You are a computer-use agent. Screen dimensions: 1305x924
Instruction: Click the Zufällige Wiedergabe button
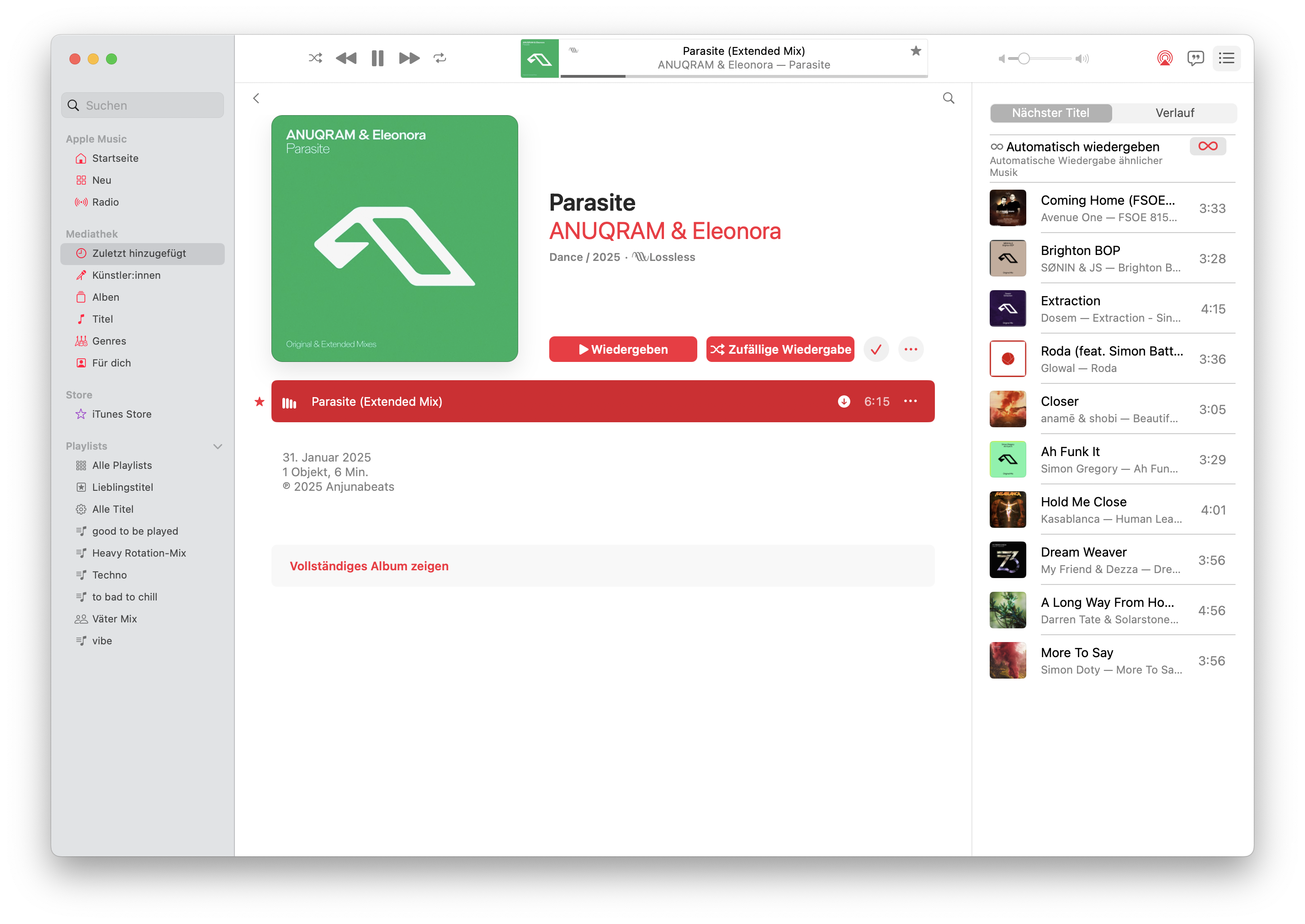780,349
